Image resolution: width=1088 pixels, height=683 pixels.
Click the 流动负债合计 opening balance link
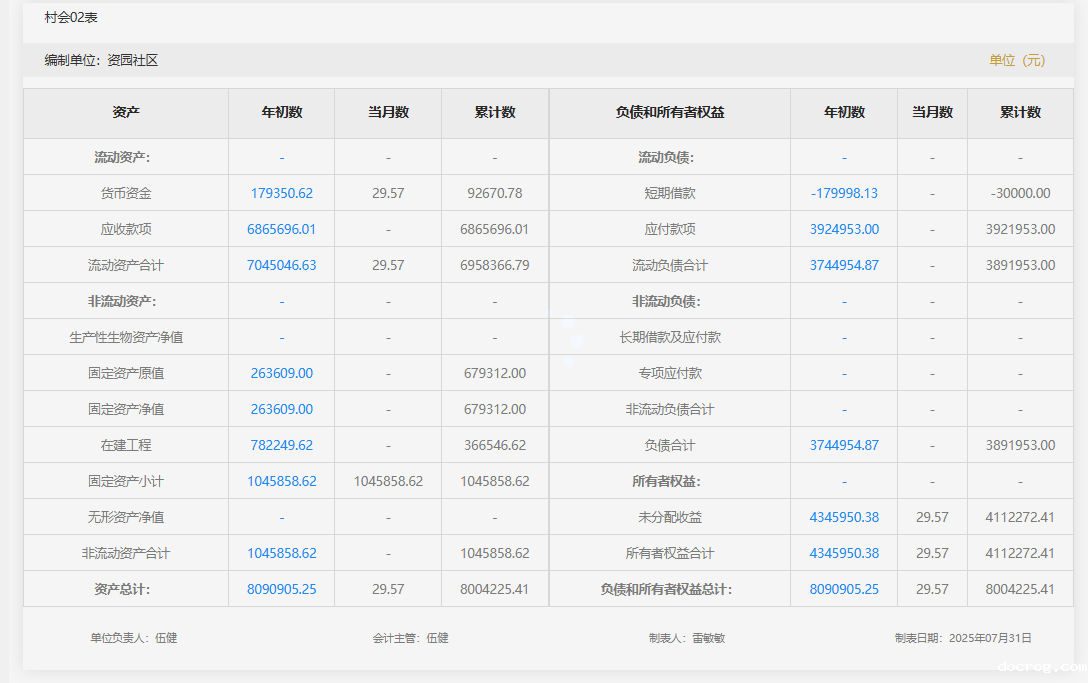[844, 265]
